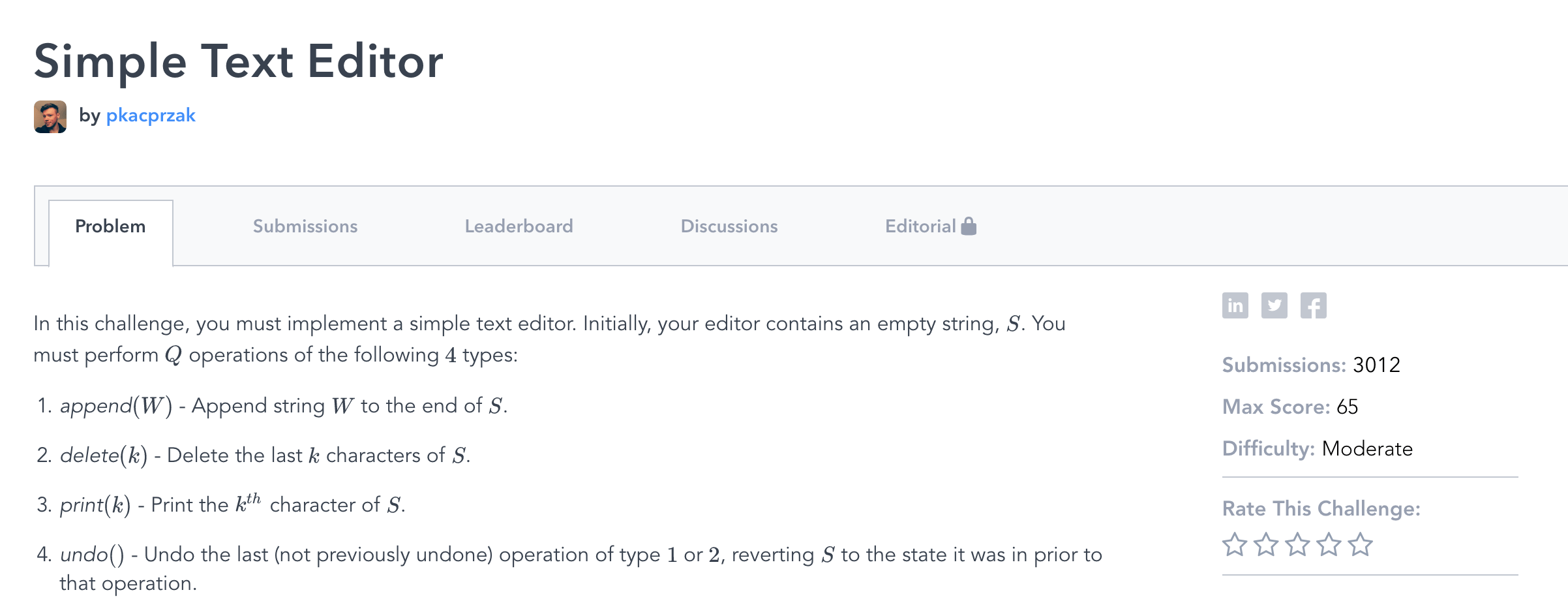1568x603 pixels.
Task: Open the Leaderboard tab
Action: (x=519, y=226)
